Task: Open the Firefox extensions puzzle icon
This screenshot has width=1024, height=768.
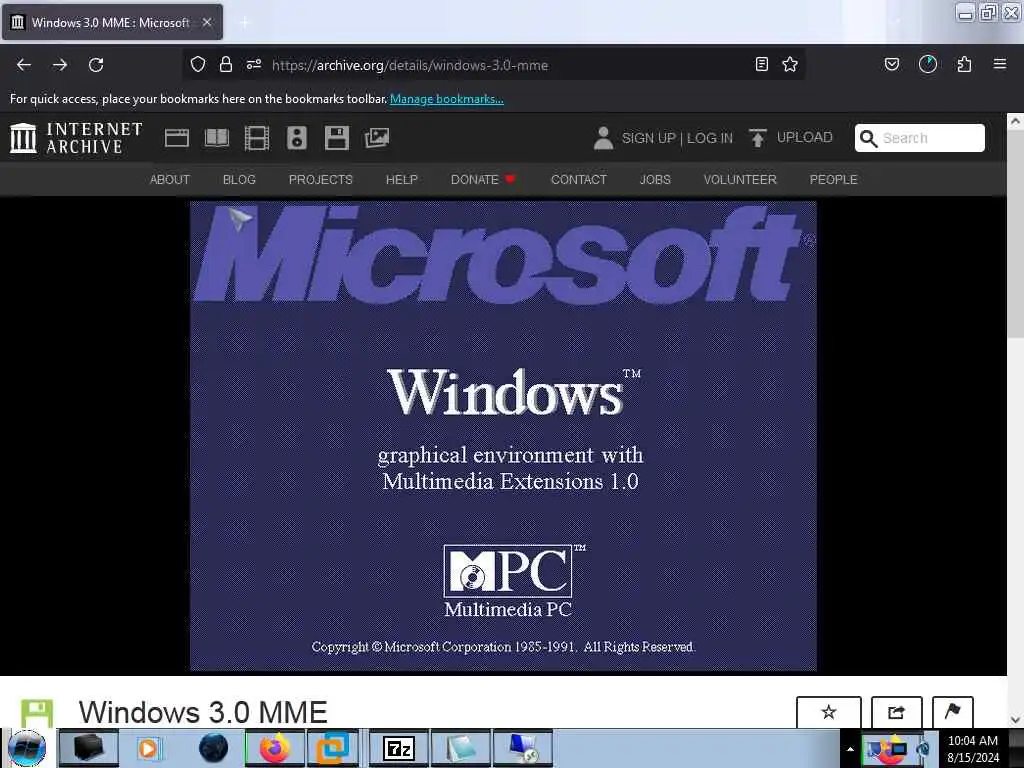Action: (x=964, y=64)
